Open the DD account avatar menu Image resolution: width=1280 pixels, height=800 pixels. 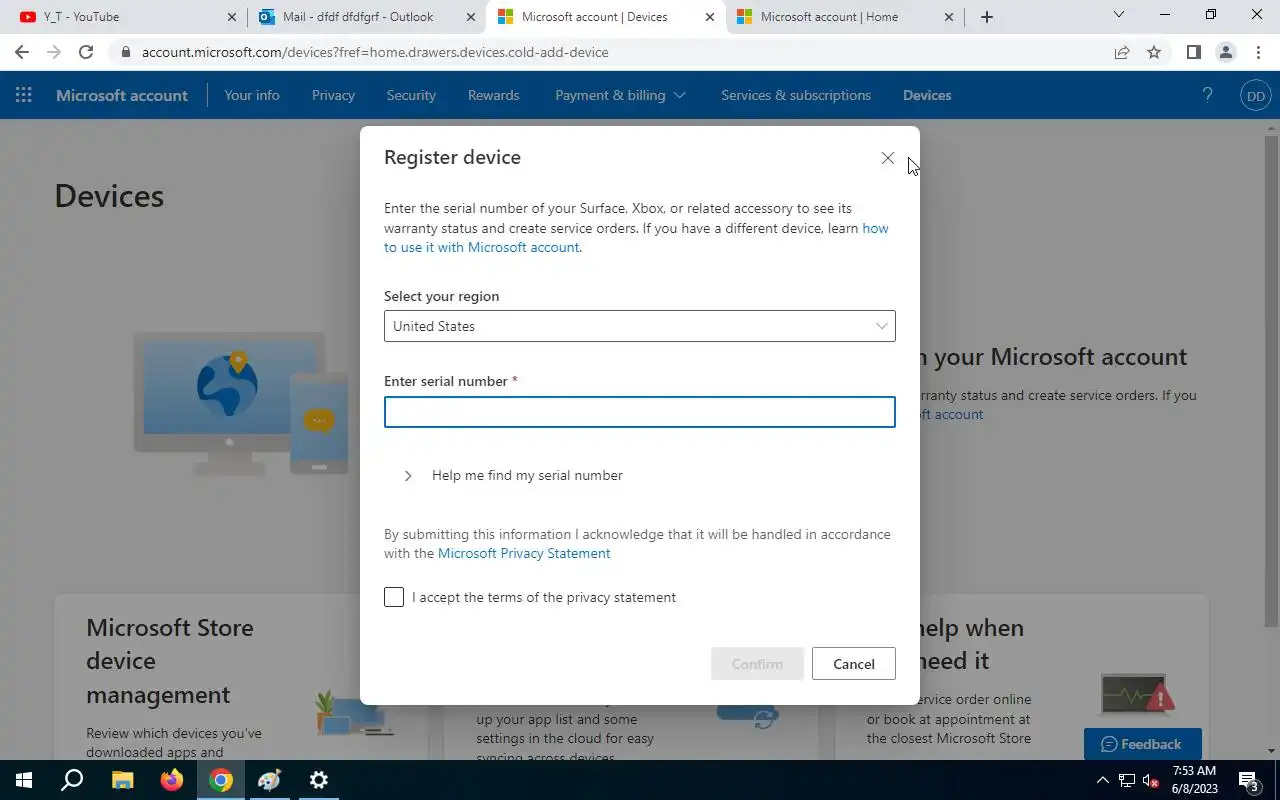coord(1255,96)
